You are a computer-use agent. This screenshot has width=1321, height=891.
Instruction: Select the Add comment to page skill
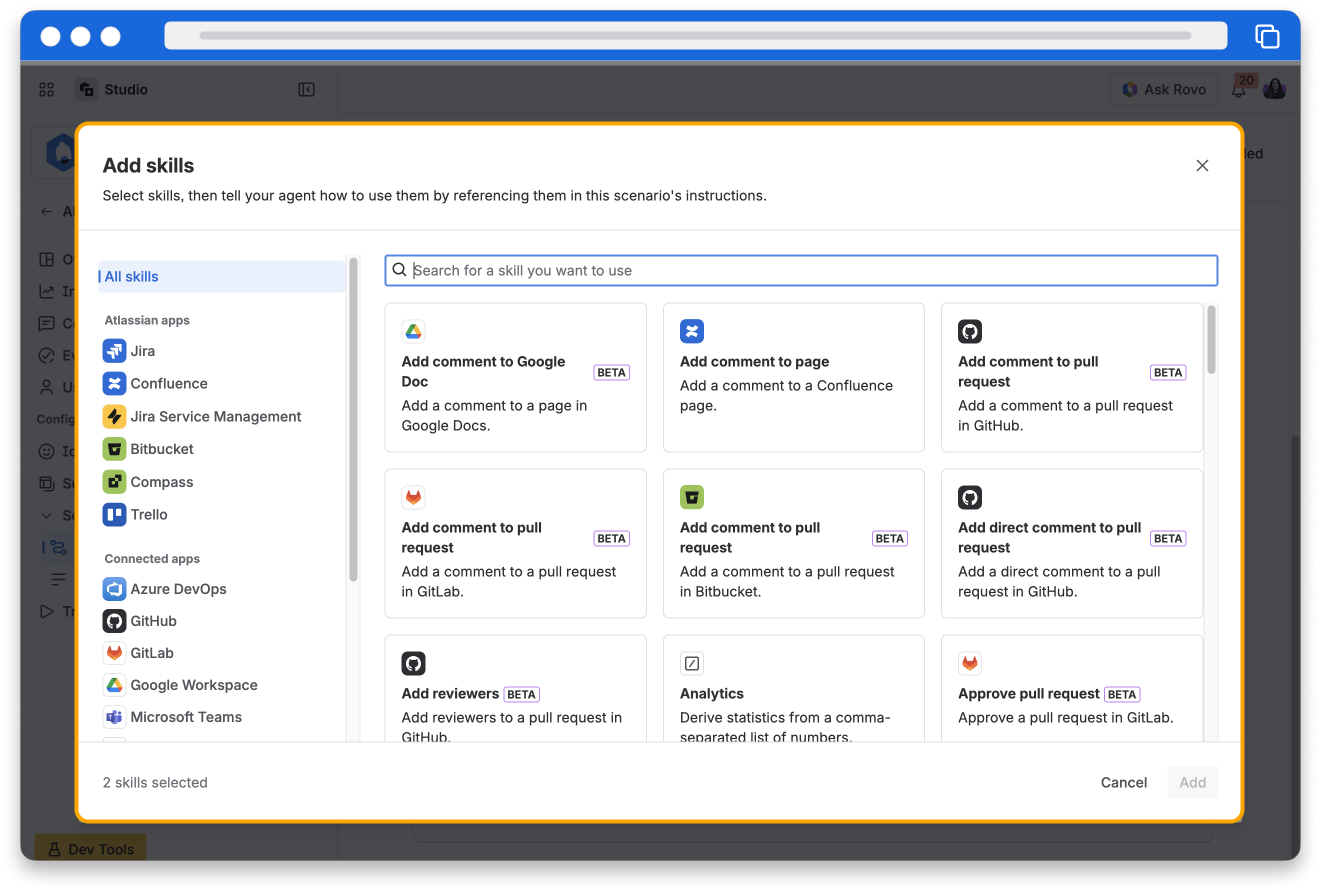[794, 377]
